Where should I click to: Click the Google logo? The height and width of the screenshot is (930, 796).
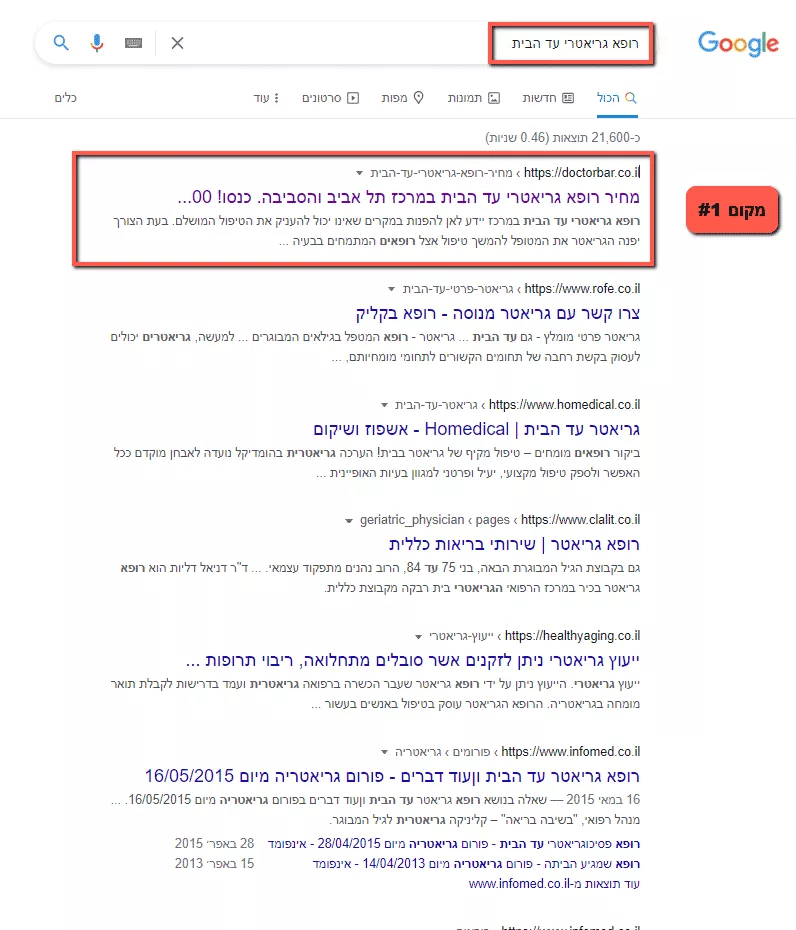tap(738, 44)
